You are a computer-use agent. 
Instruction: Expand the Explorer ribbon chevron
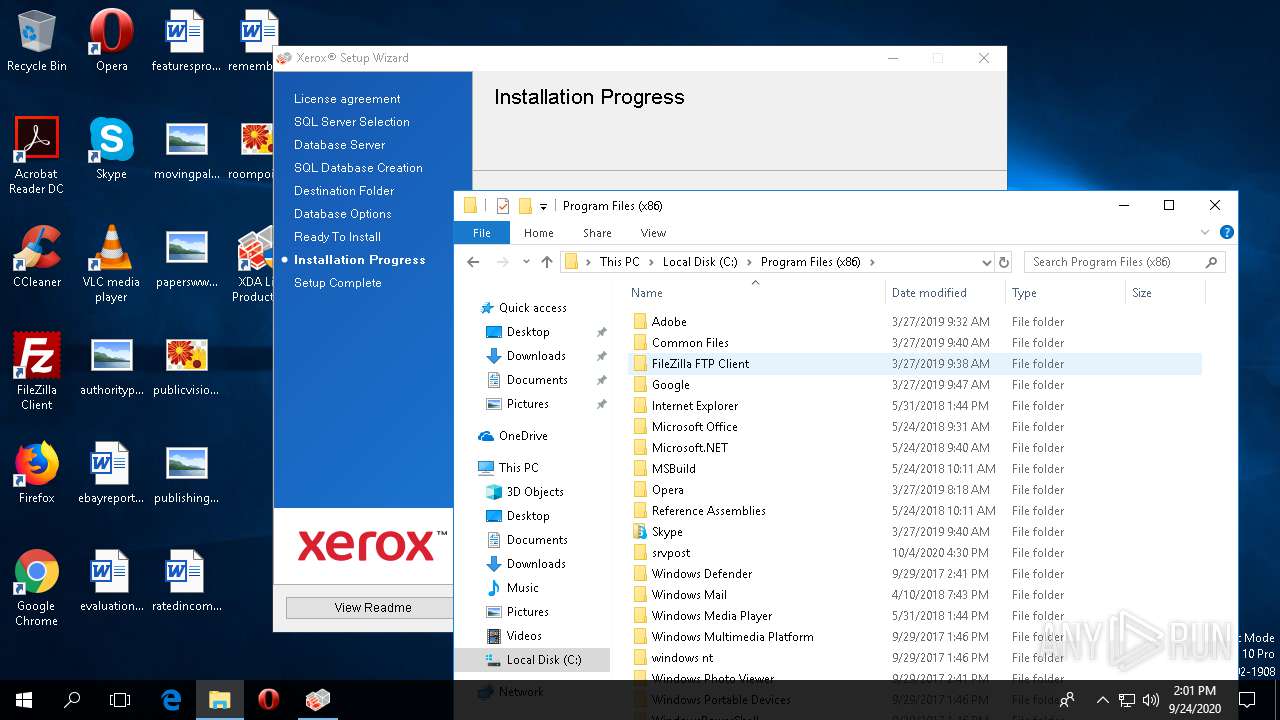pos(1205,232)
